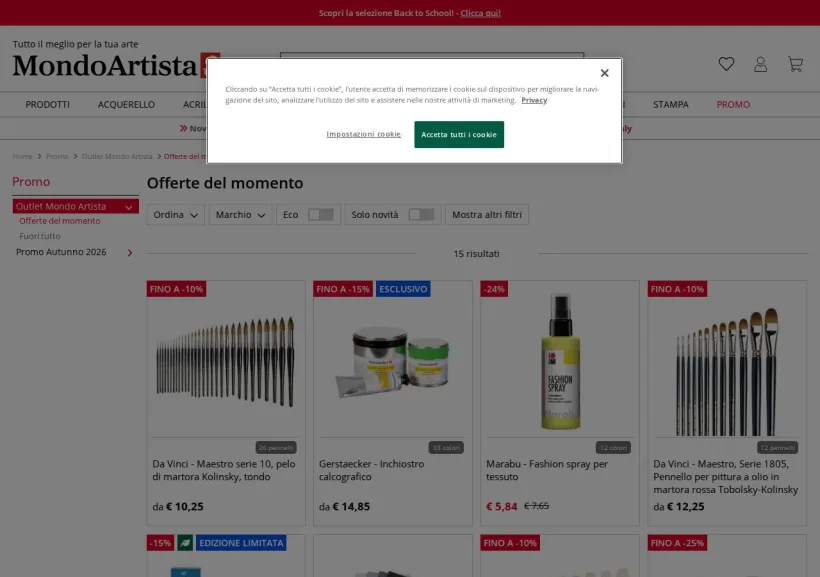Open the STAMPA menu
Viewport: 820px width, 577px height.
(670, 105)
